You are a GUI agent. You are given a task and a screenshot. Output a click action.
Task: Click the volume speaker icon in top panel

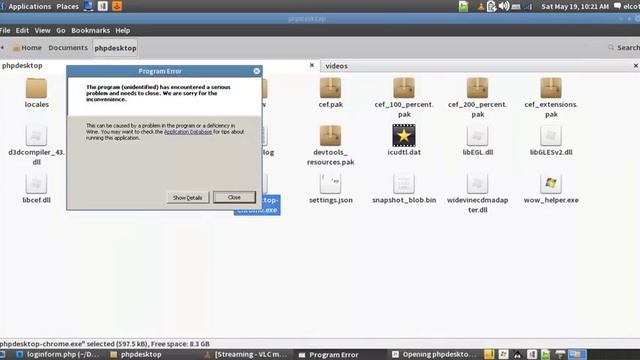[x=504, y=6]
